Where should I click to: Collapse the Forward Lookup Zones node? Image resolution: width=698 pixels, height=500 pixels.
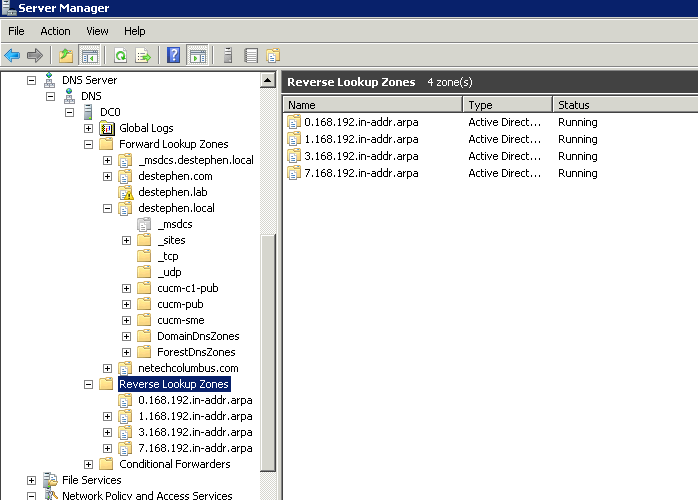(x=89, y=145)
